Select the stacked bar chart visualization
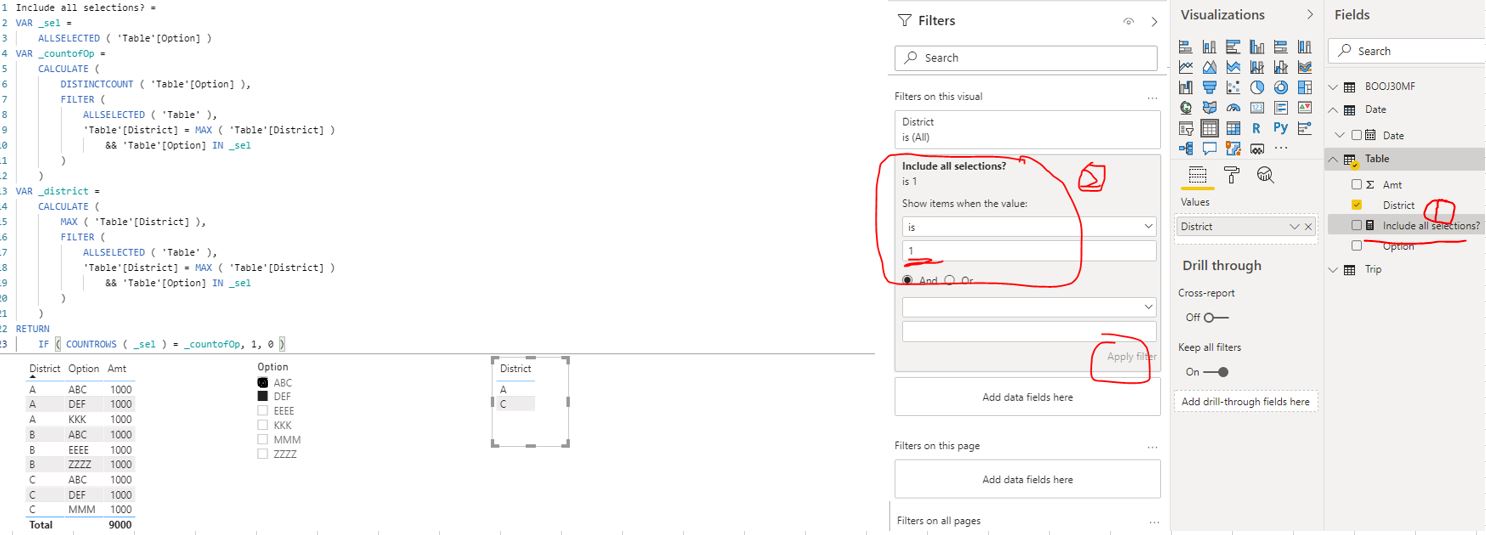The width and height of the screenshot is (1486, 535). tap(1186, 46)
